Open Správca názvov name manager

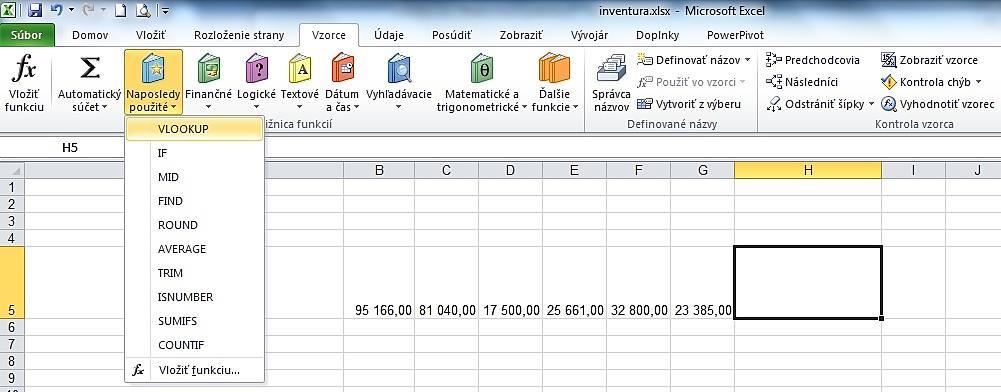612,84
